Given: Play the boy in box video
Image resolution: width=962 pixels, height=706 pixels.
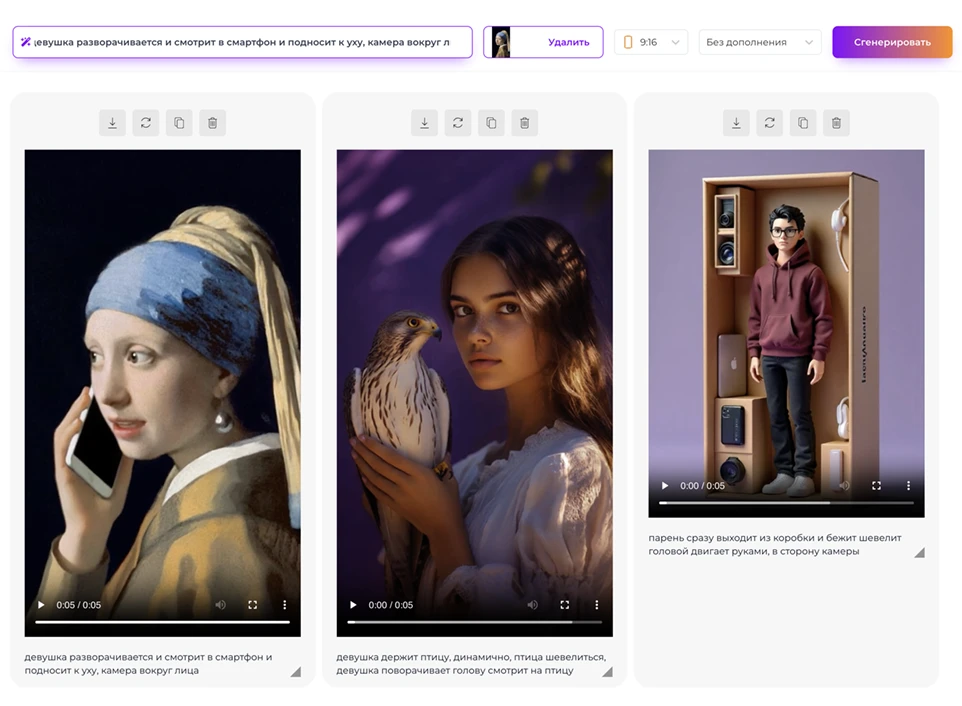Looking at the screenshot, I should click(x=664, y=486).
